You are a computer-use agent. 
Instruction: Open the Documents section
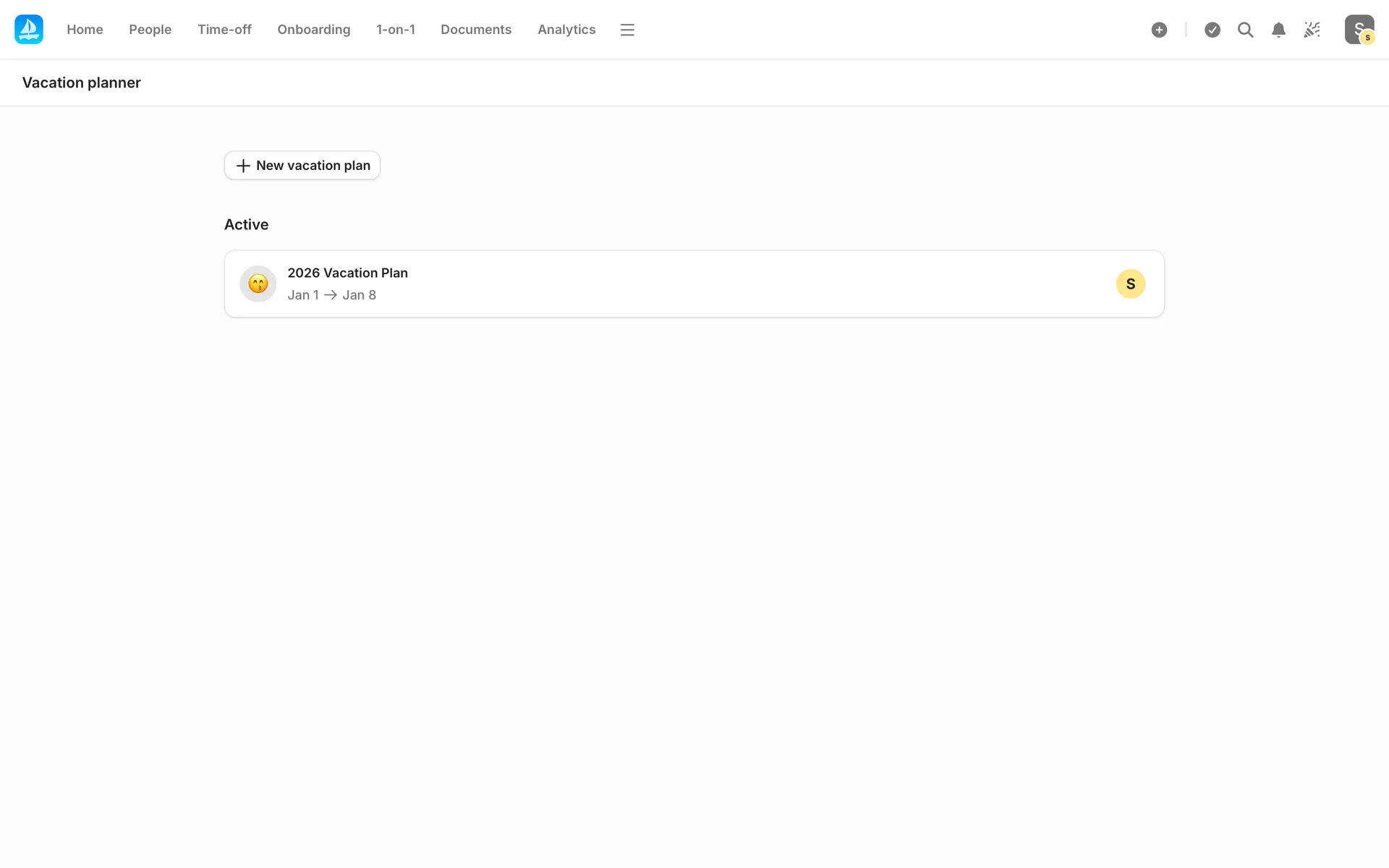[475, 30]
